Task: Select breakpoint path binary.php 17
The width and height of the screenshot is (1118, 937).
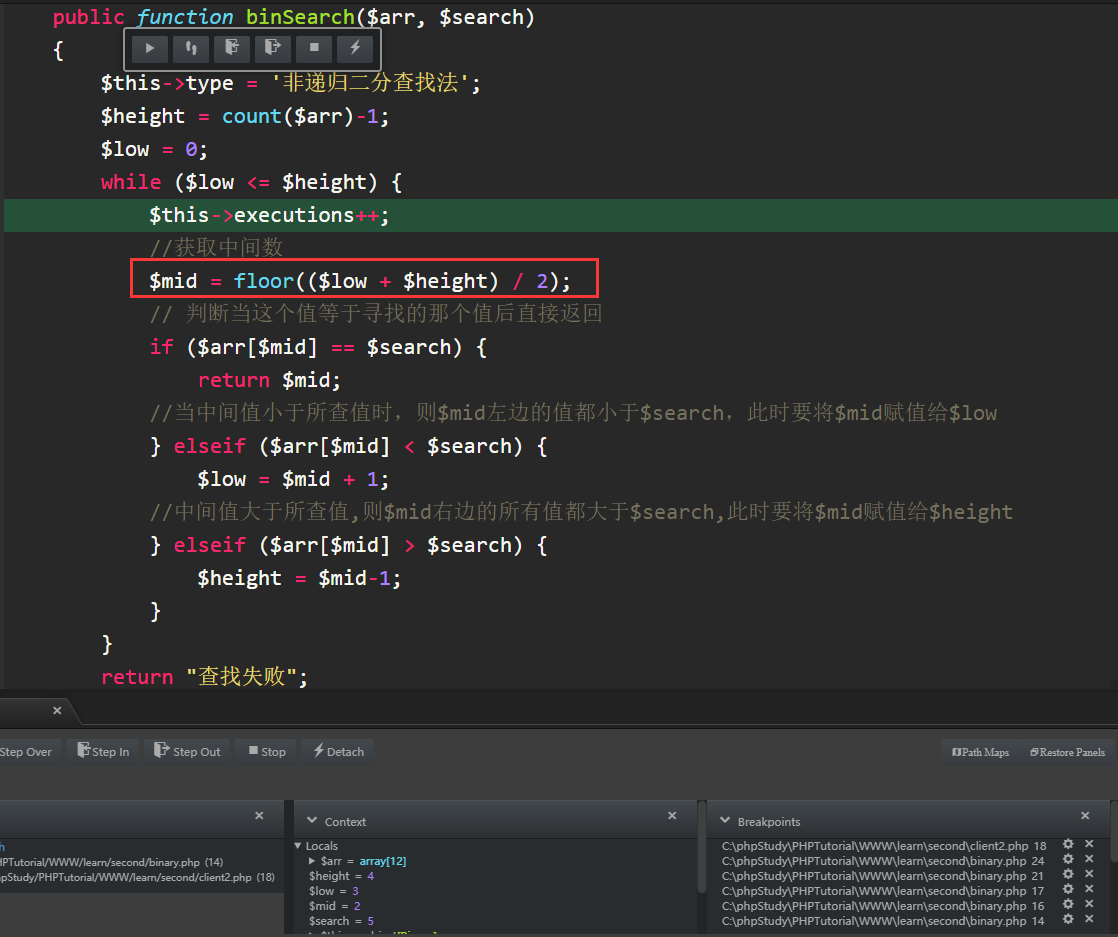Action: click(883, 891)
